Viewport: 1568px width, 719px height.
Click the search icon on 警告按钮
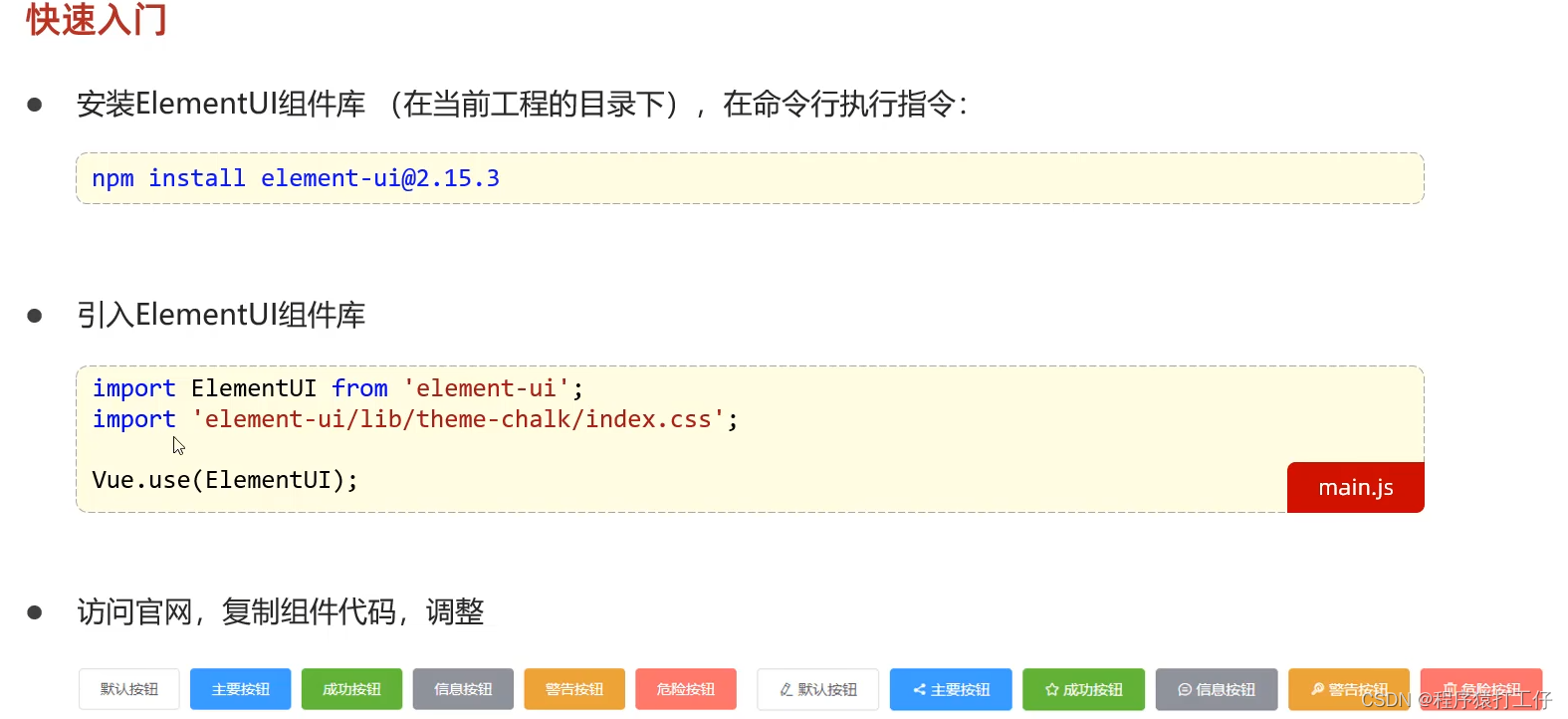tap(1317, 688)
